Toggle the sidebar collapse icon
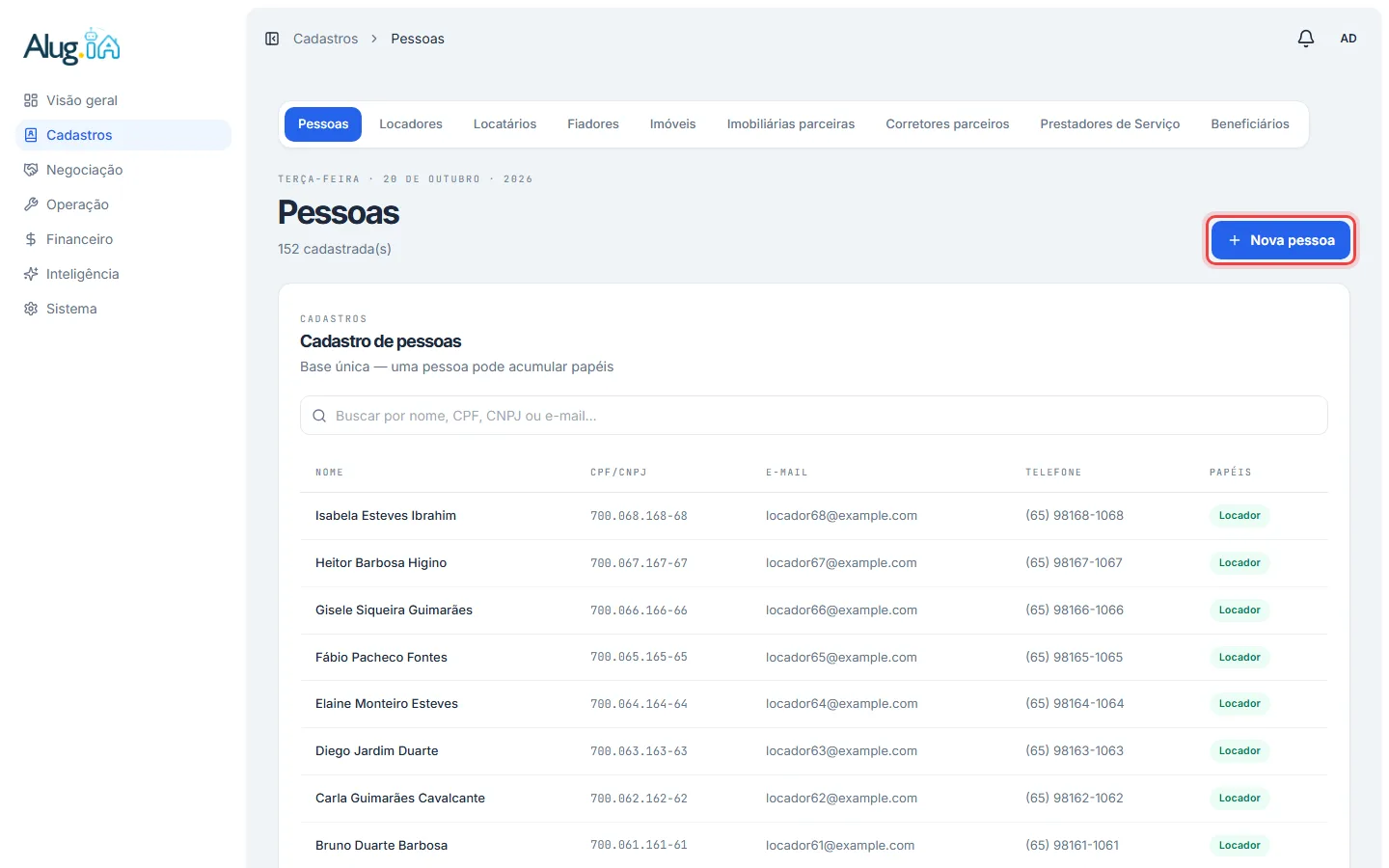This screenshot has height=868, width=1389. click(272, 39)
